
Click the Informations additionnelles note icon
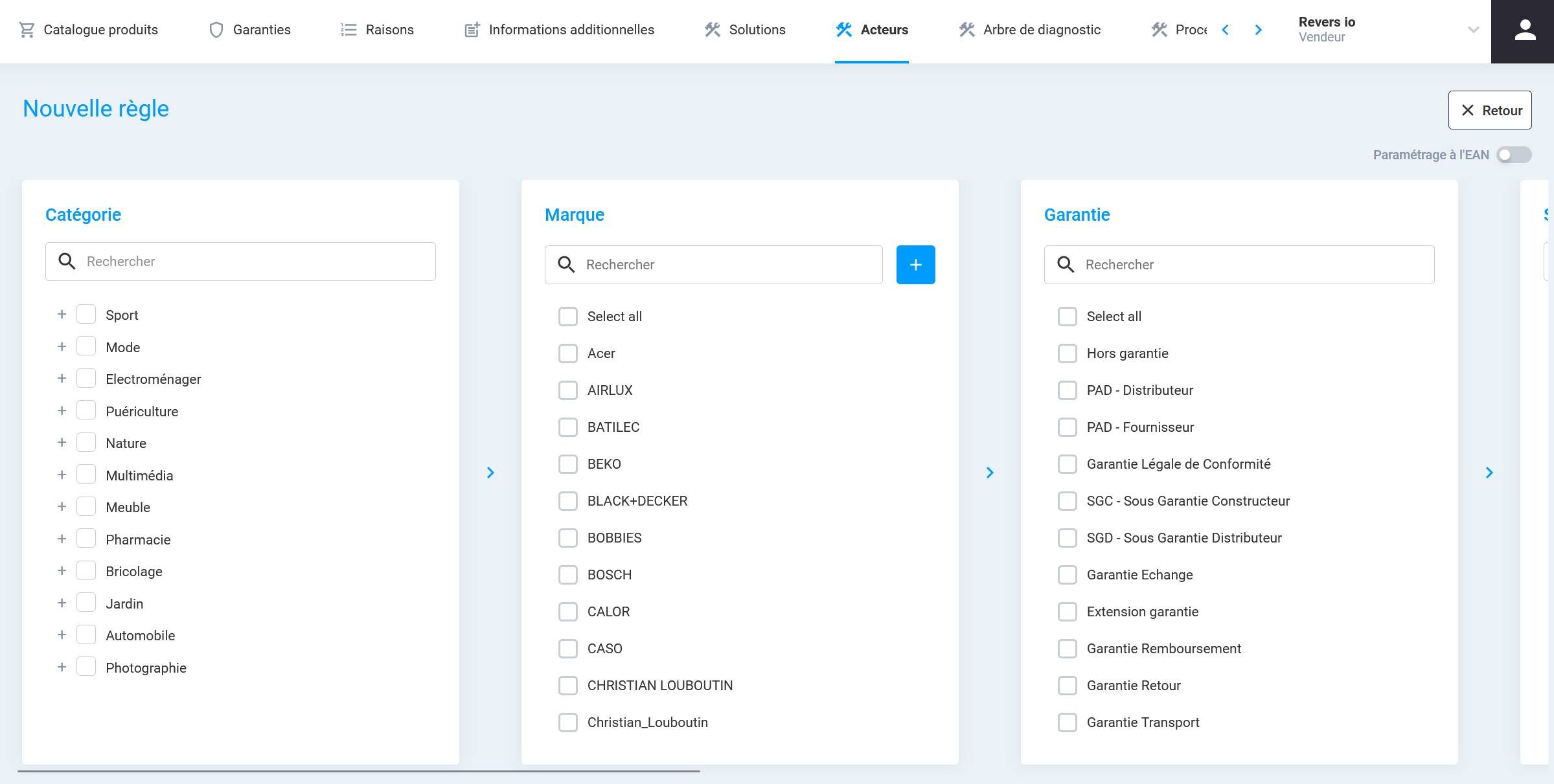pyautogui.click(x=472, y=30)
